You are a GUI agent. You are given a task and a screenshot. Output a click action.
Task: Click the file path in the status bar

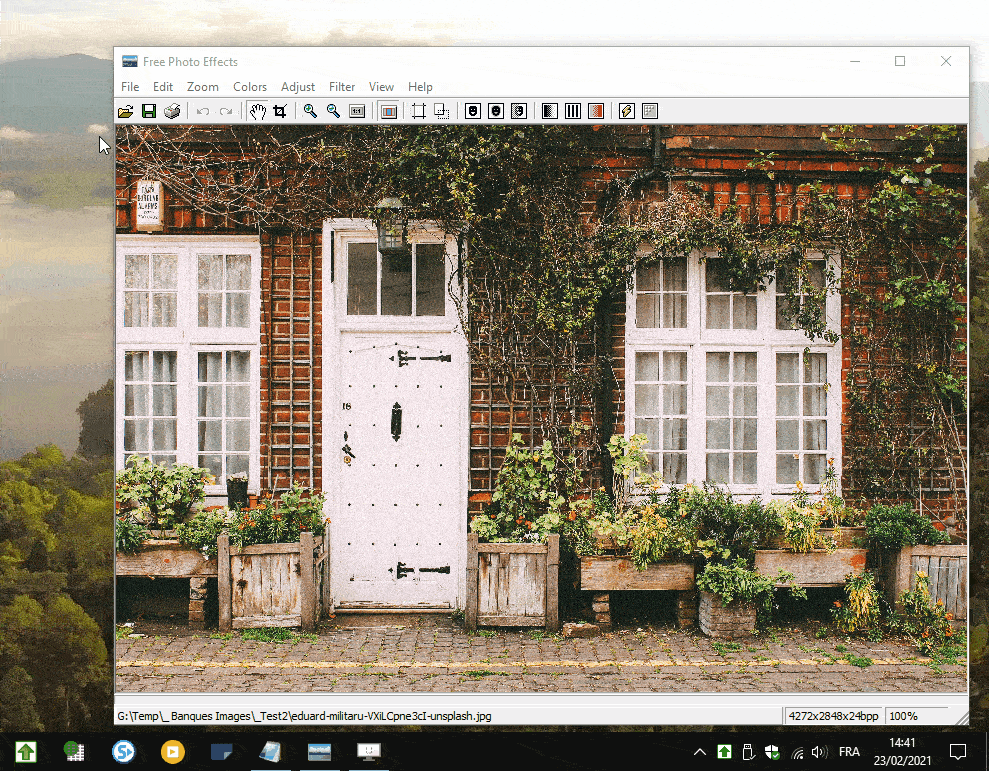304,716
